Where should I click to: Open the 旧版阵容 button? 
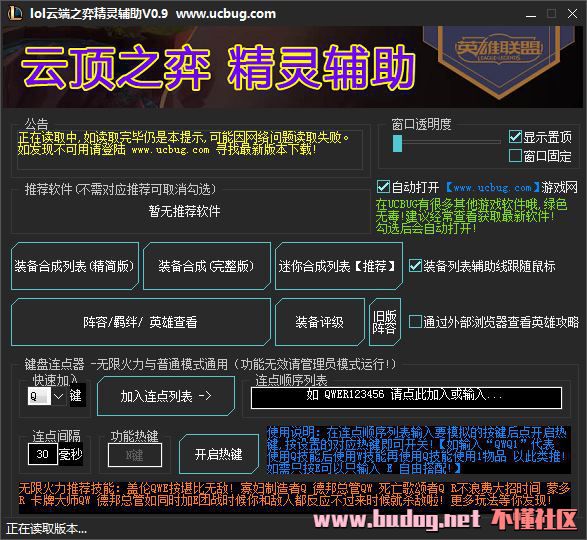[x=385, y=322]
